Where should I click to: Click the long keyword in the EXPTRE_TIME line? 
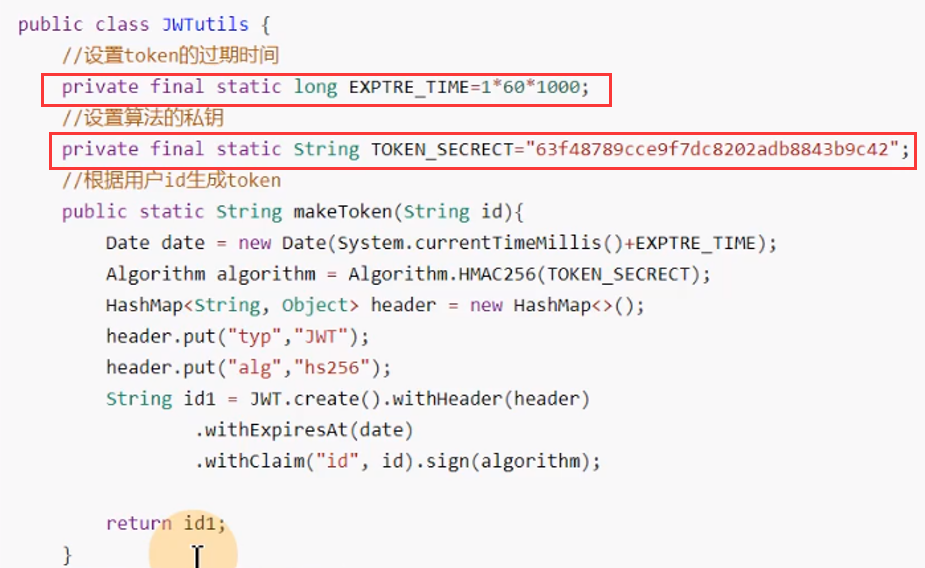pyautogui.click(x=315, y=87)
